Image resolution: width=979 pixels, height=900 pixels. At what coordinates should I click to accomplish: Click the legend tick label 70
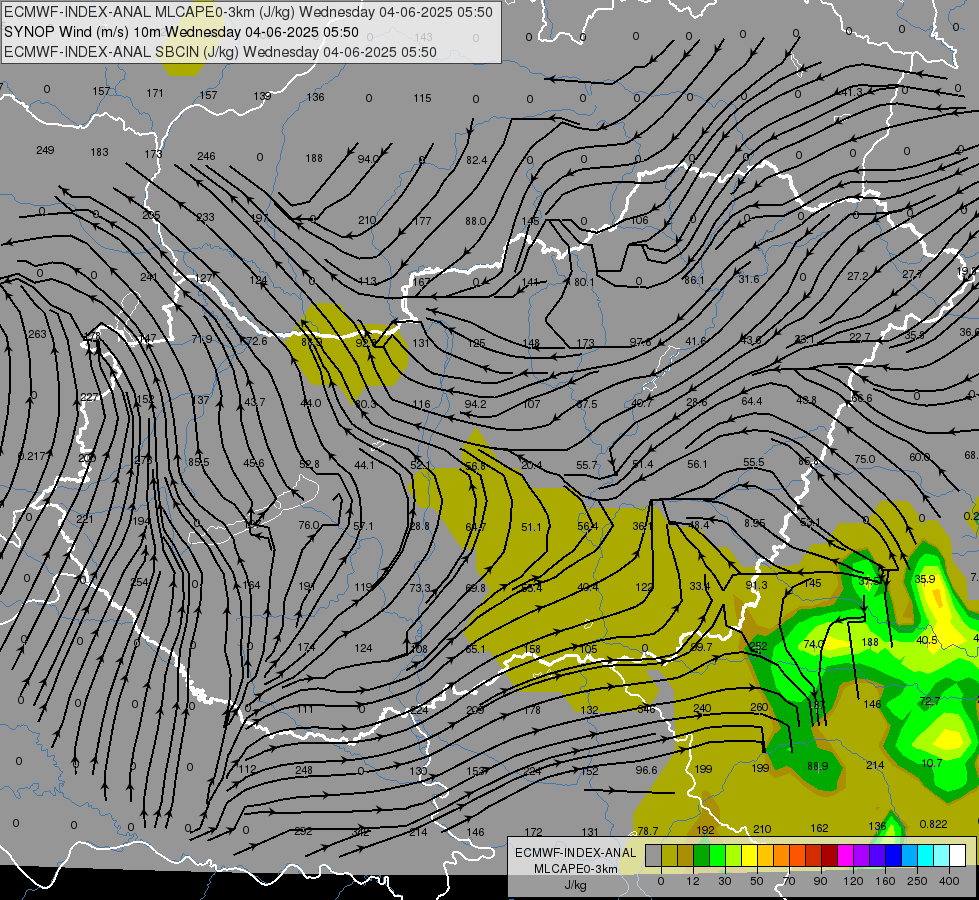click(x=789, y=881)
